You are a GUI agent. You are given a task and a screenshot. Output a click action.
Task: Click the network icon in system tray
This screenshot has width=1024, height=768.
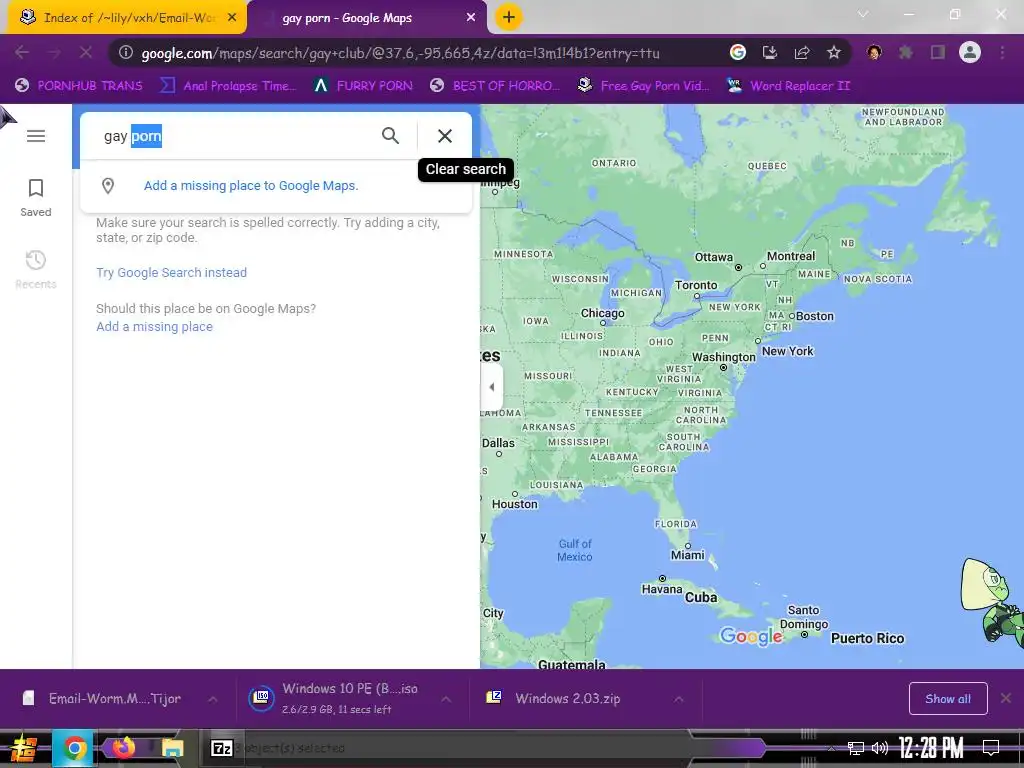(856, 748)
